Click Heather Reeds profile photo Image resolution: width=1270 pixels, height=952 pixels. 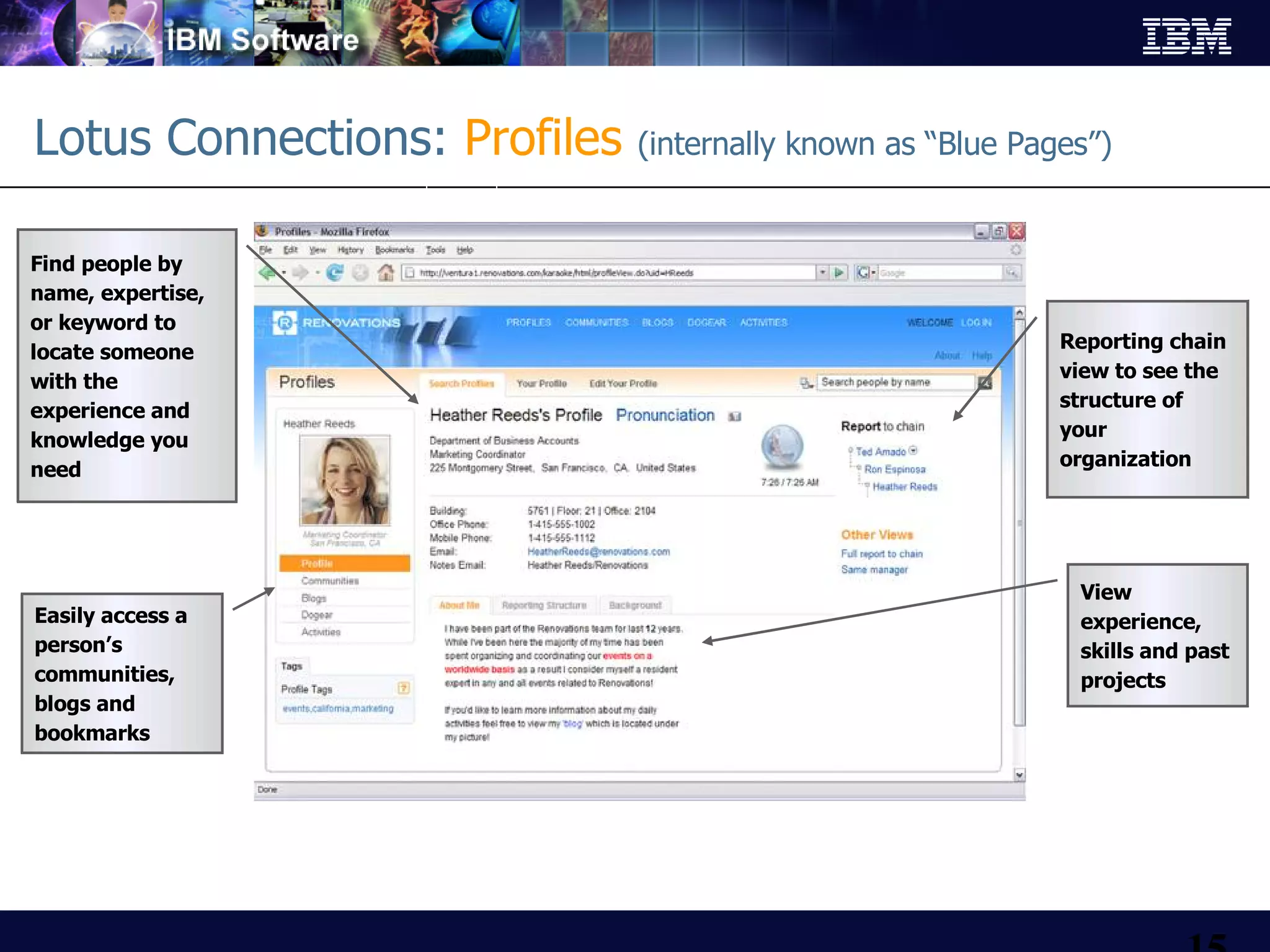click(345, 480)
